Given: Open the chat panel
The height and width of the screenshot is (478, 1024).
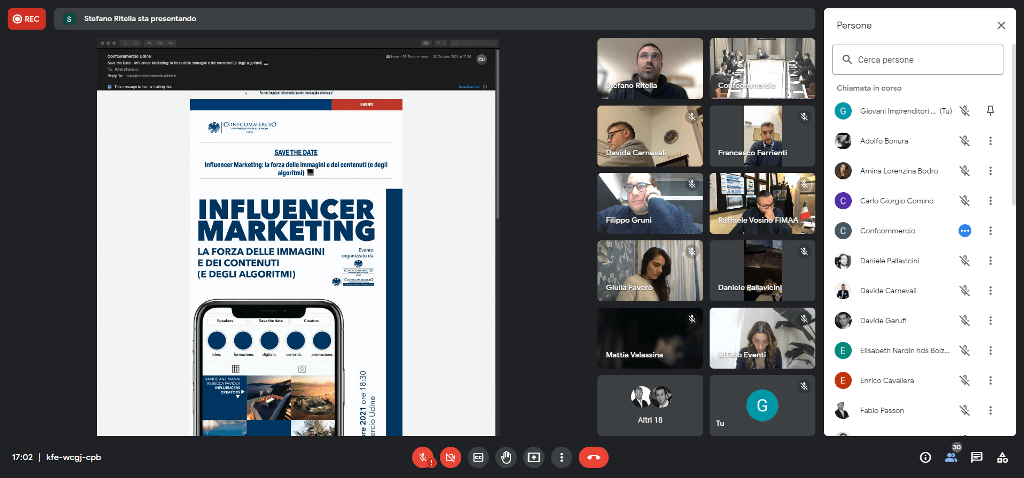Looking at the screenshot, I should (x=977, y=457).
